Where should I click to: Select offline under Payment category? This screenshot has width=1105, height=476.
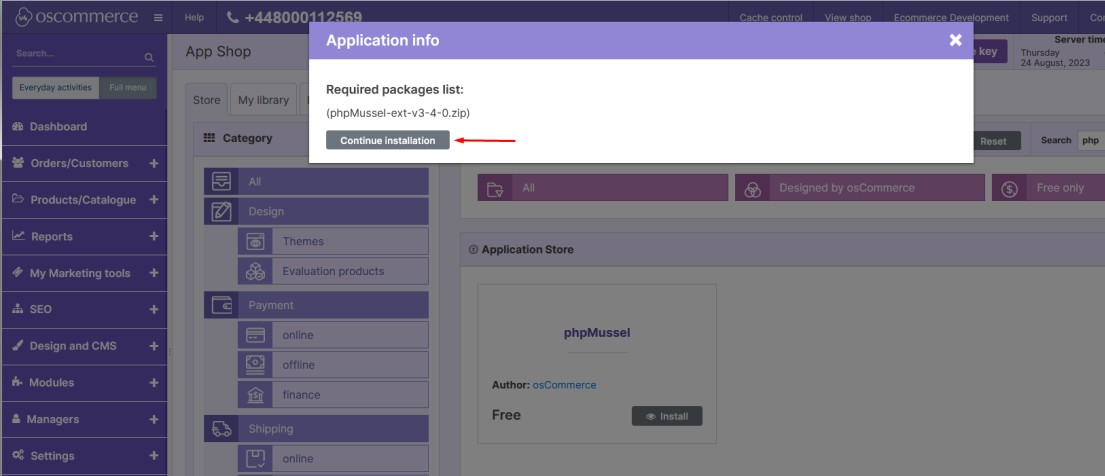coord(333,365)
